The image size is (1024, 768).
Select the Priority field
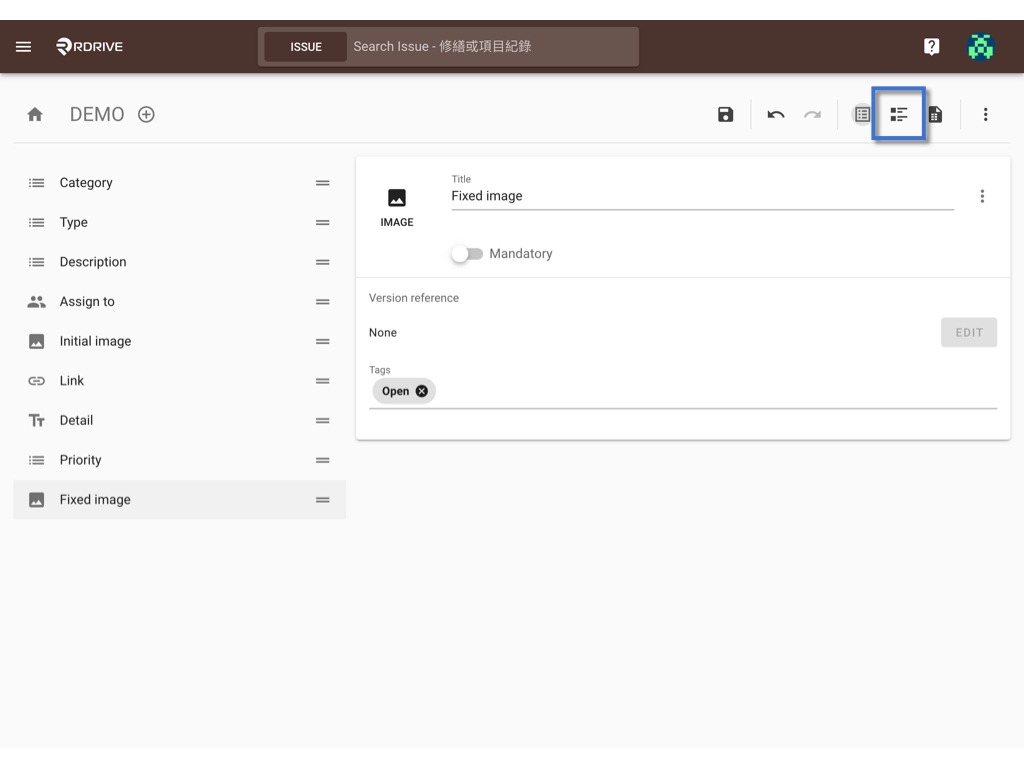pos(180,460)
